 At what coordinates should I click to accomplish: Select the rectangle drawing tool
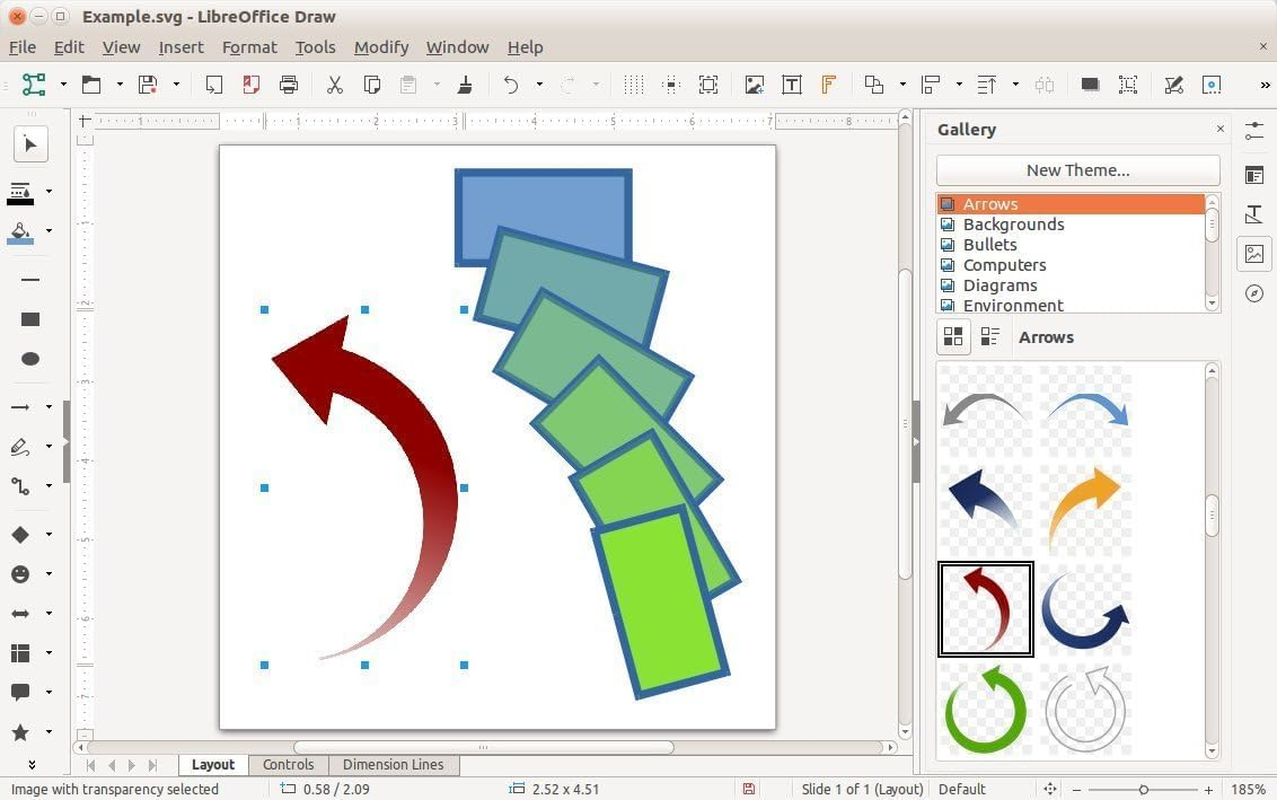pyautogui.click(x=29, y=319)
